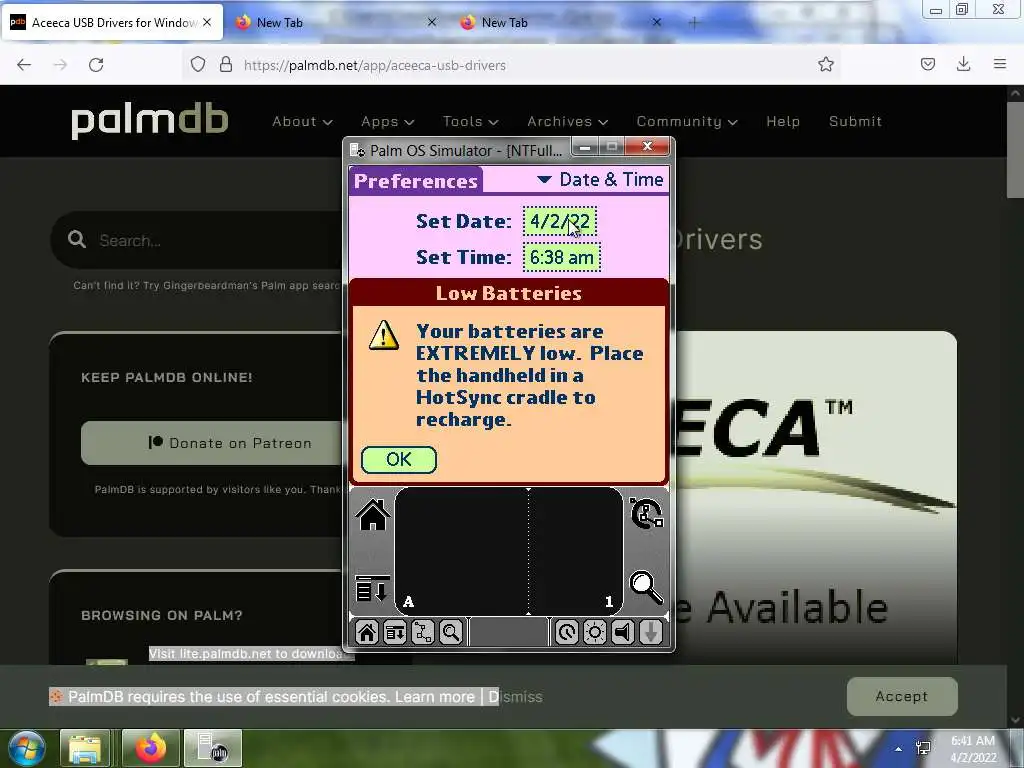The height and width of the screenshot is (768, 1024).
Task: Click Firefox icon in taskbar
Action: pos(151,748)
